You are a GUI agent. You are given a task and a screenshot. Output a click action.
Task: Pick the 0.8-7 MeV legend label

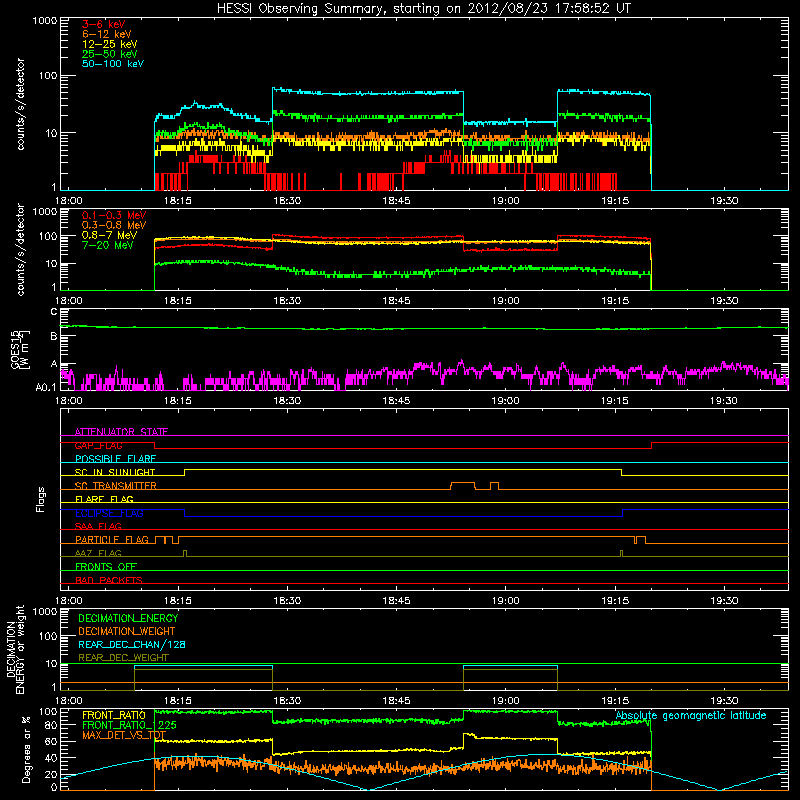pos(109,235)
